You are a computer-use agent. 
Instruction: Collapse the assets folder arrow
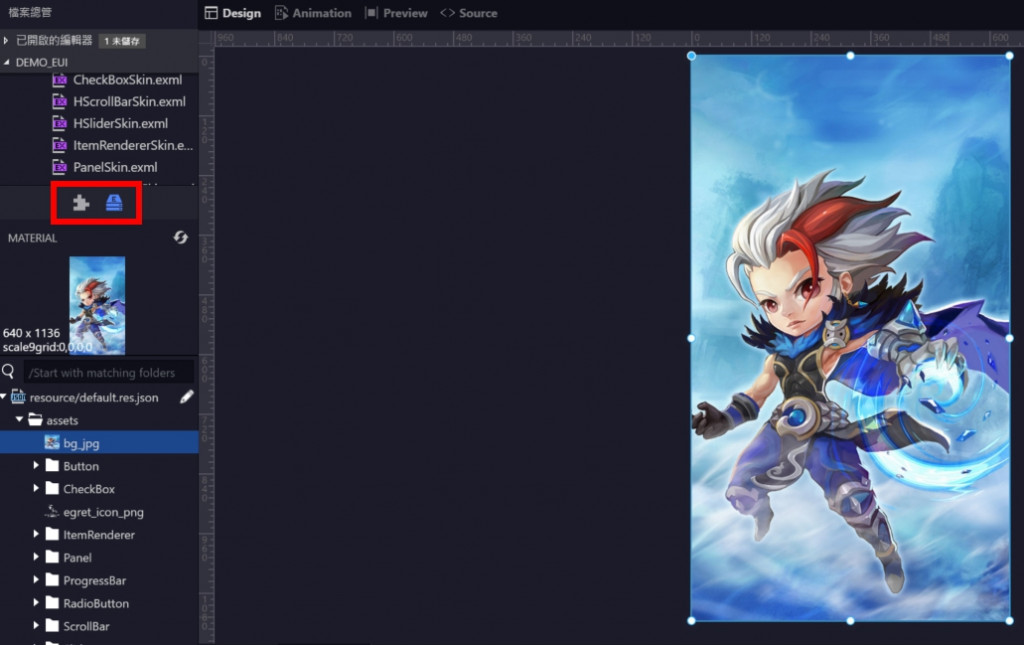pos(20,419)
